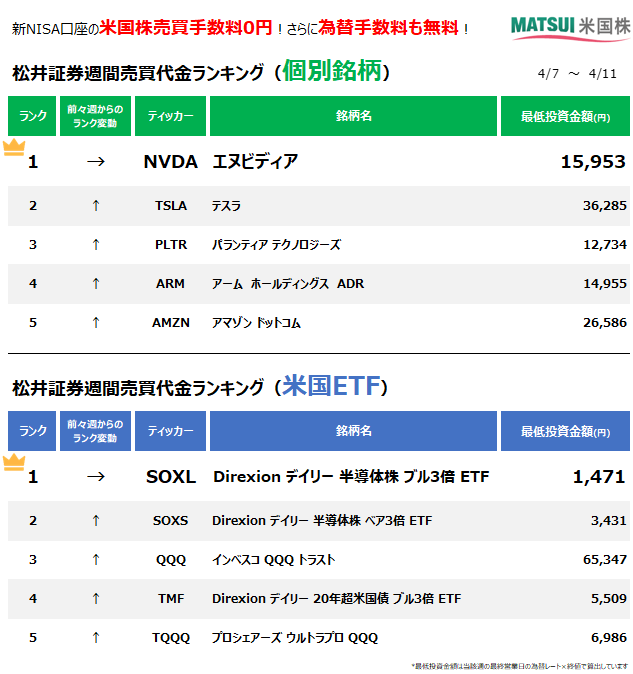Viewport: 633px width, 674px height.
Task: Click the amount 65,347
Action: 605,560
